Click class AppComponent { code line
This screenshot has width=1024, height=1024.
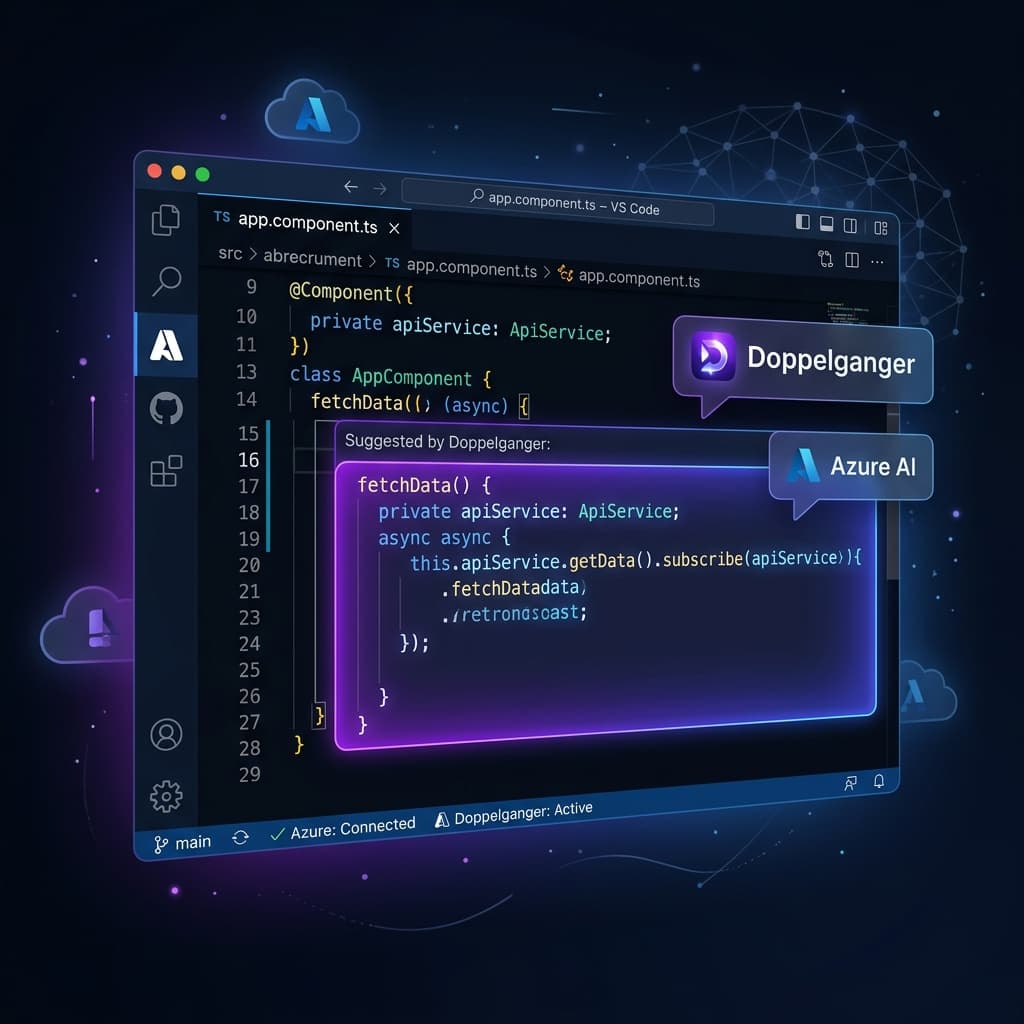click(x=391, y=376)
